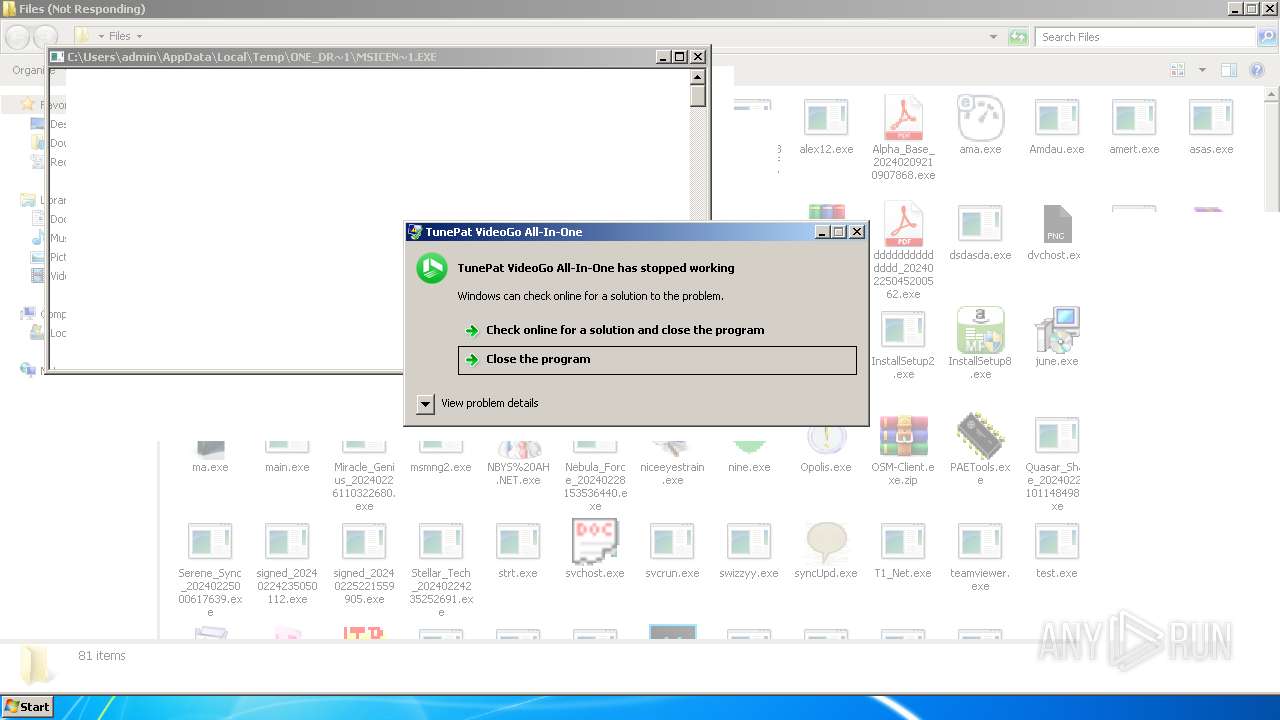Select the strt.exe file icon
Viewport: 1280px width, 720px height.
pyautogui.click(x=518, y=542)
